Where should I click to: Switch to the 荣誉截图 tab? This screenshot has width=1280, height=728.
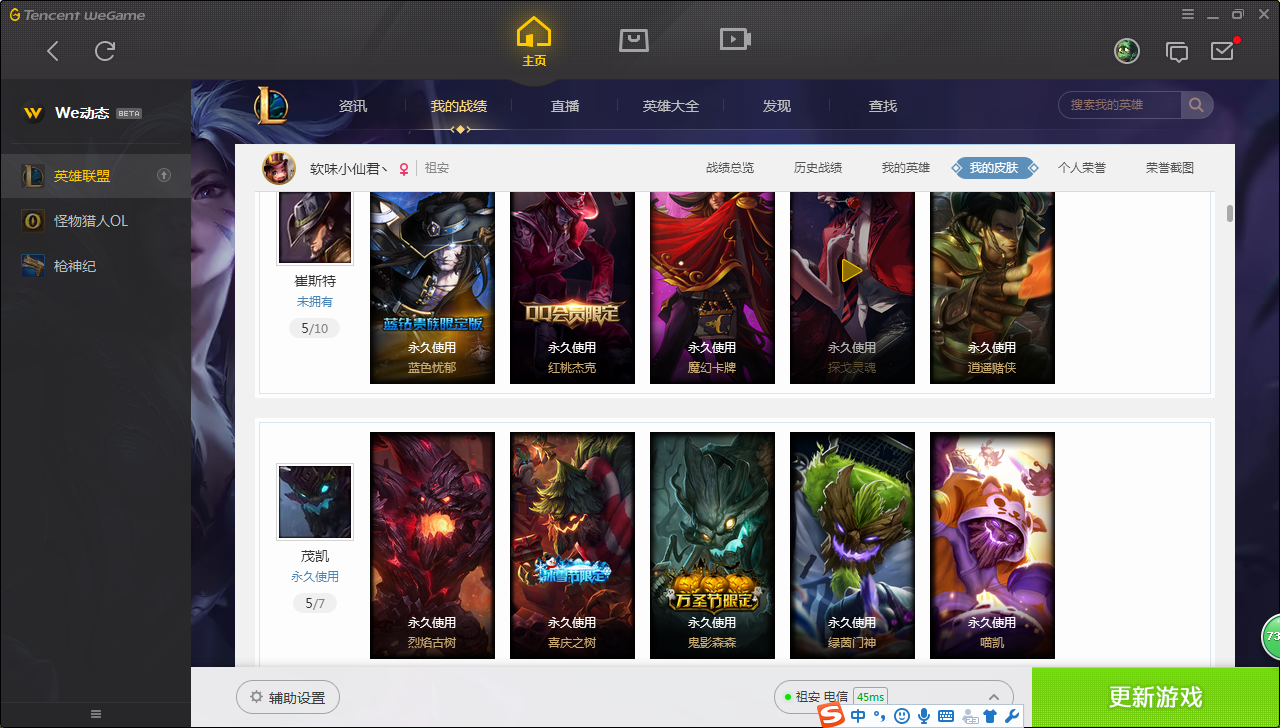click(x=1170, y=168)
